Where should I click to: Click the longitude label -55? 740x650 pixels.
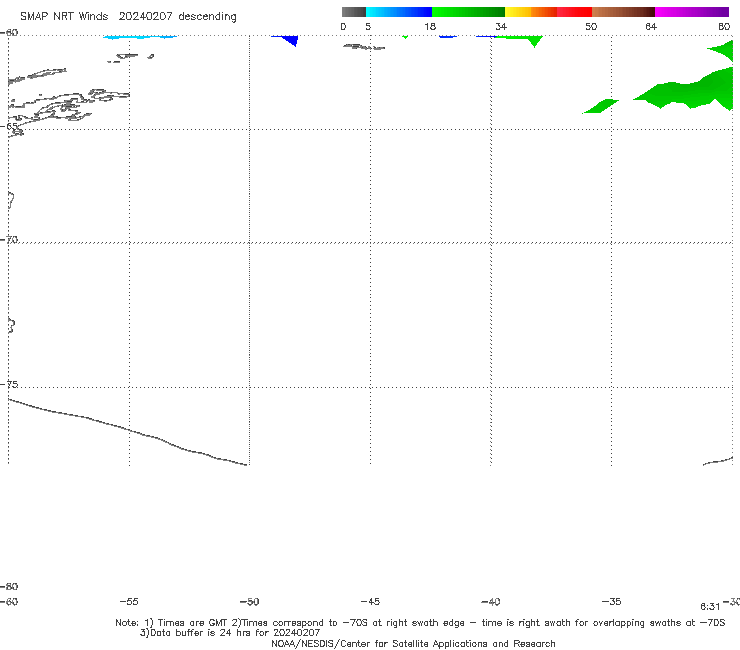129,601
